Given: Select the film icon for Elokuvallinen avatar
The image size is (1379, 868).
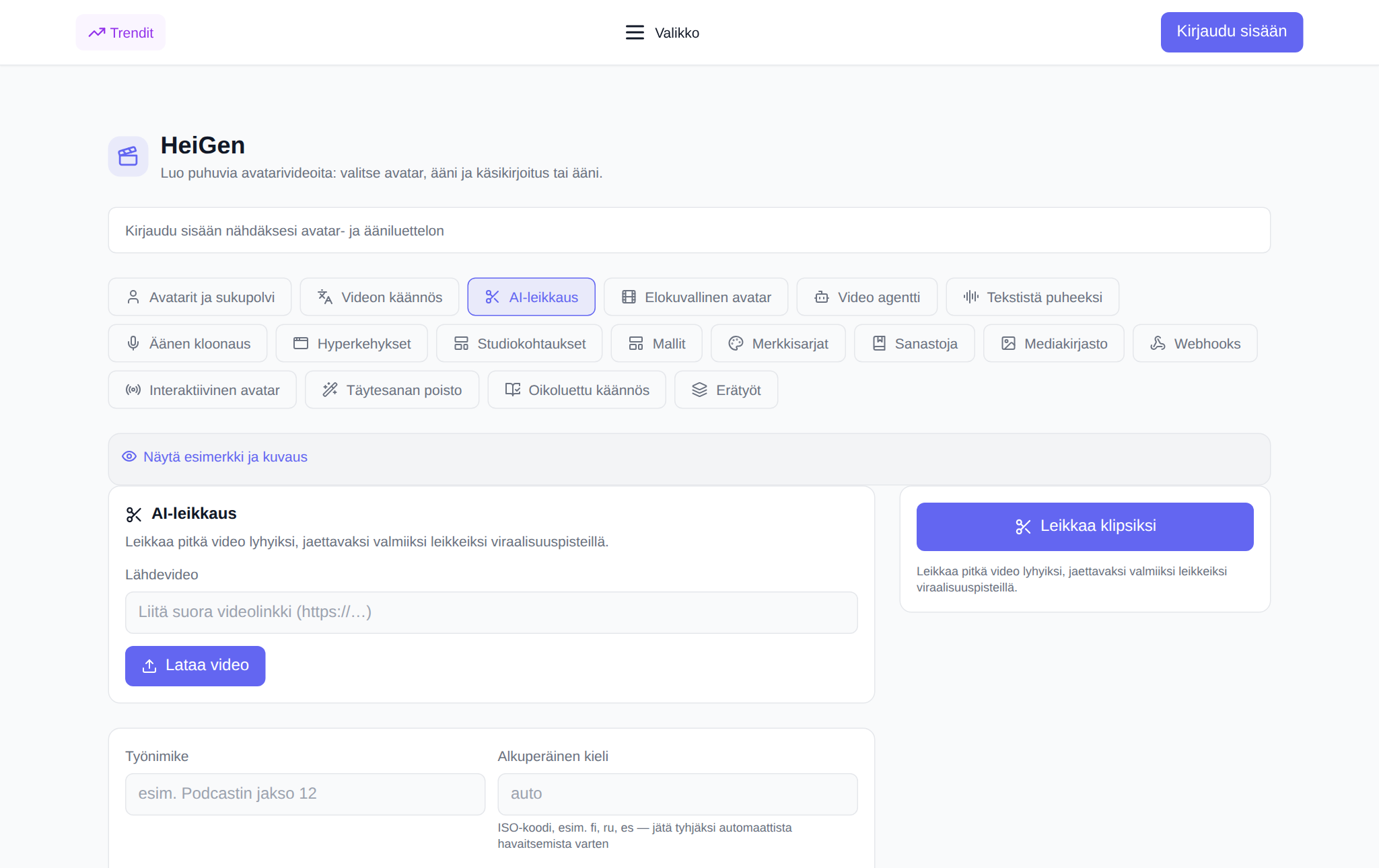Looking at the screenshot, I should pyautogui.click(x=629, y=297).
